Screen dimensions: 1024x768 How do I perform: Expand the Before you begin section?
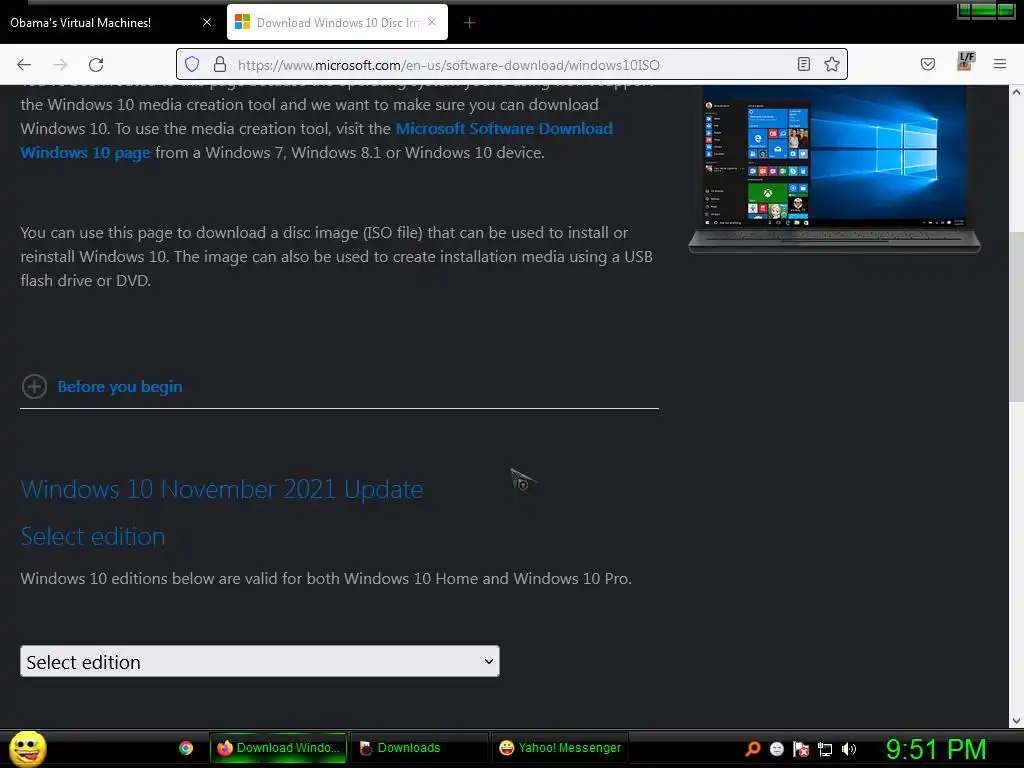point(120,387)
